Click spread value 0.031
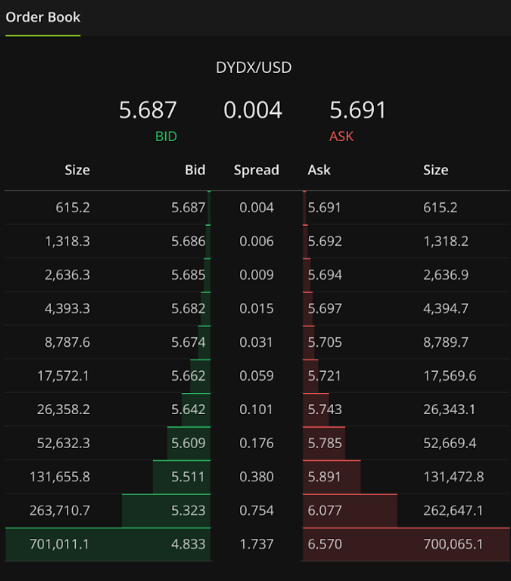511x581 pixels. [x=256, y=342]
